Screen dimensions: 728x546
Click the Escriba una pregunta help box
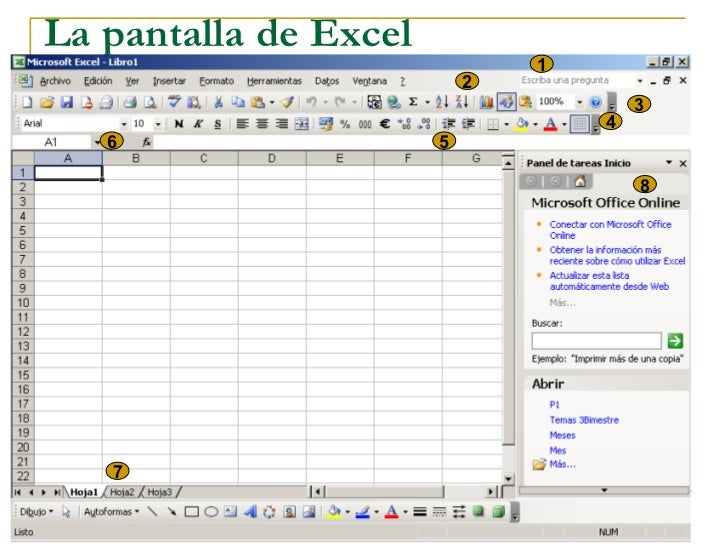click(577, 80)
